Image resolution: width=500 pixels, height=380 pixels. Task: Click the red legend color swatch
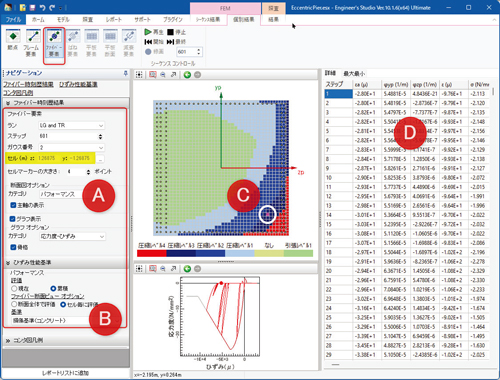tap(152, 253)
